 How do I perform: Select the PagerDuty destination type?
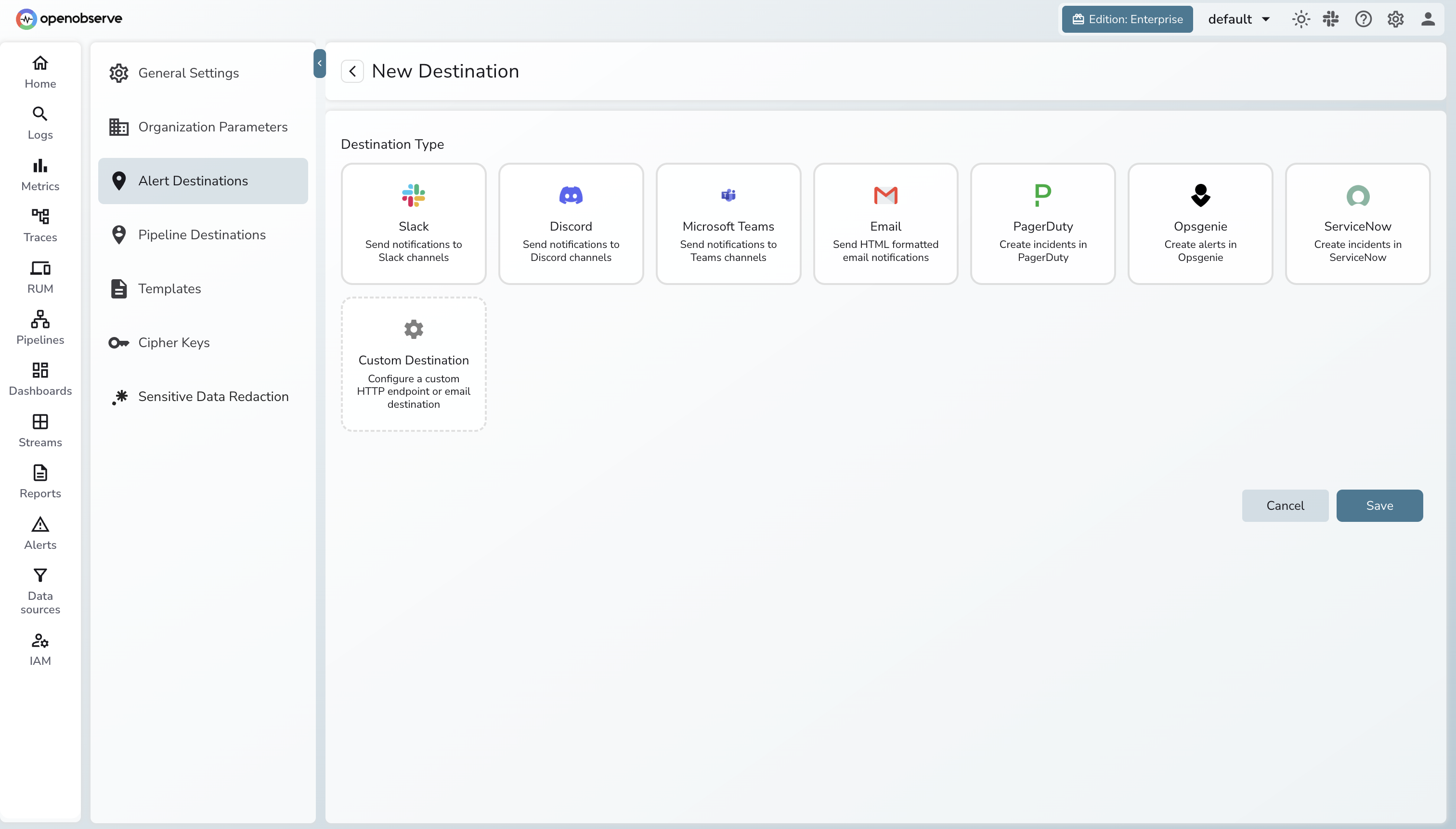[x=1042, y=223]
